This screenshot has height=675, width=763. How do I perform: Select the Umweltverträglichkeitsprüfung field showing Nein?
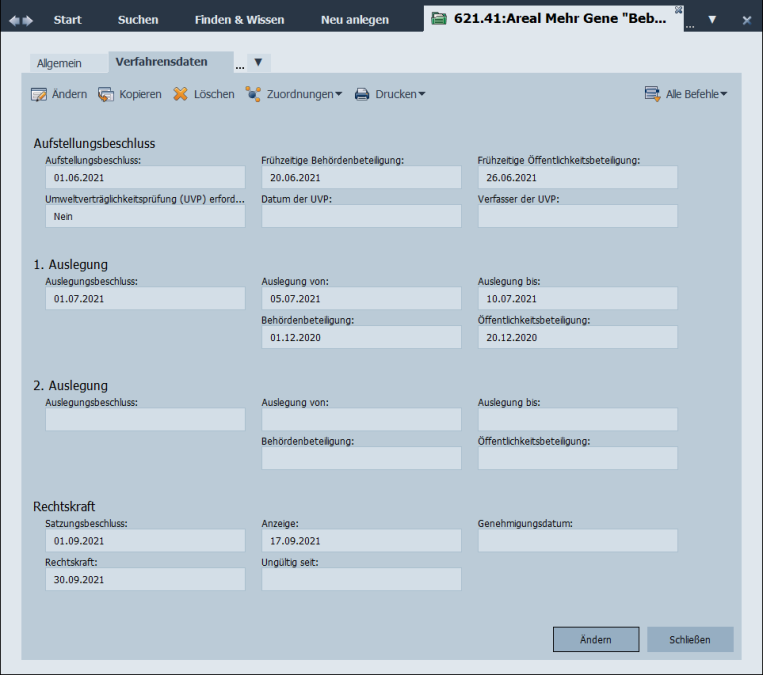click(145, 216)
